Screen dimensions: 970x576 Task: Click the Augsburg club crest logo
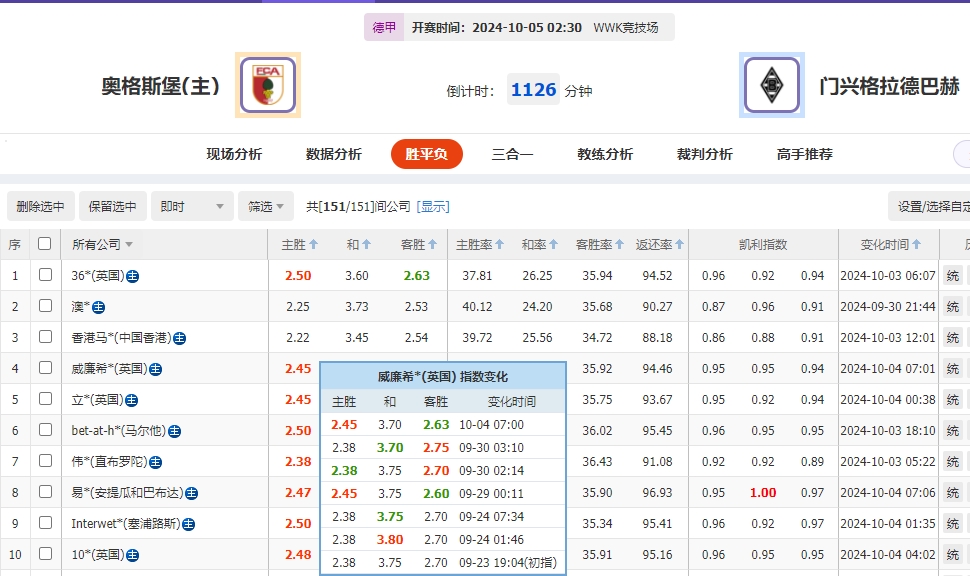coord(266,85)
